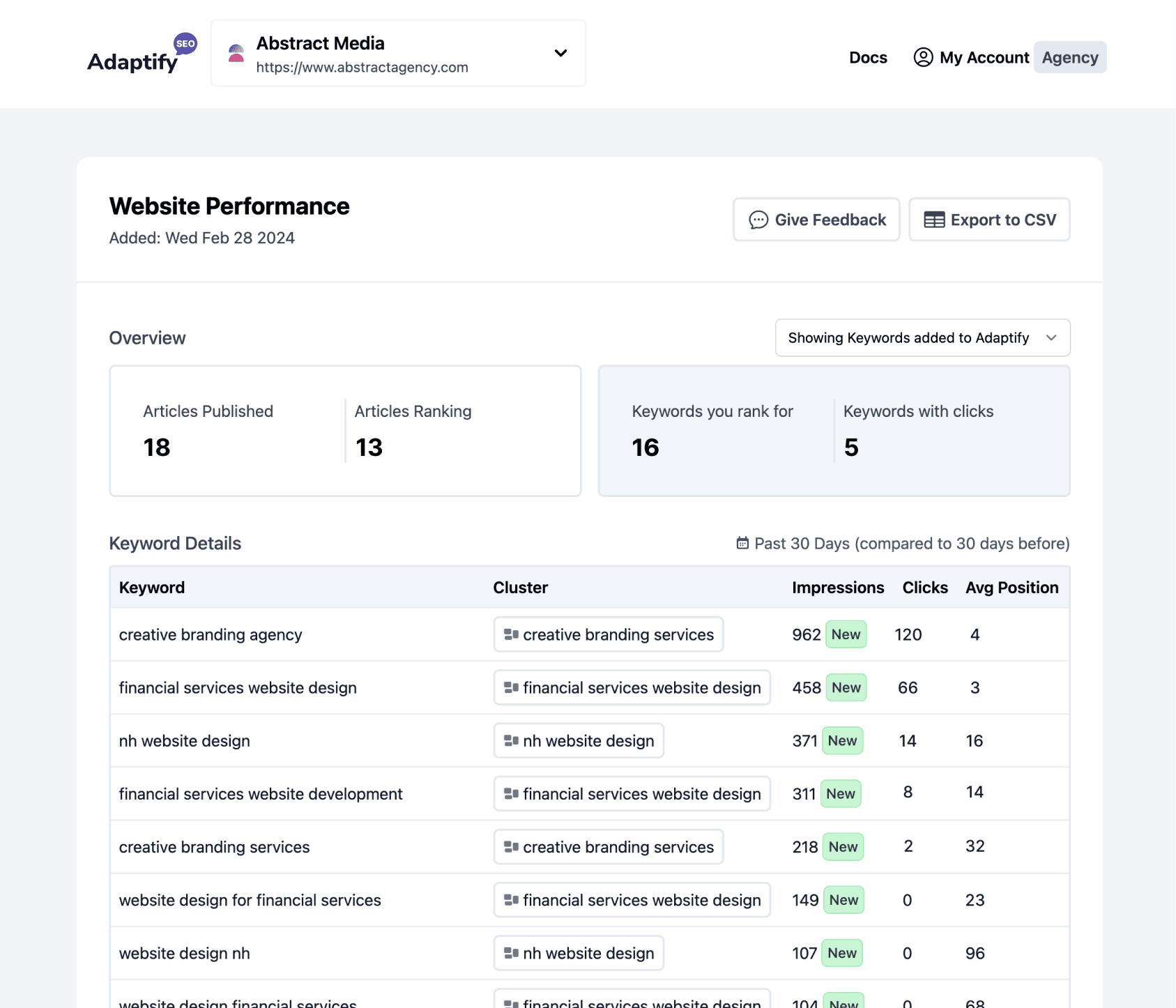Click the speech bubble icon in Give Feedback
The height and width of the screenshot is (1008, 1176).
click(757, 220)
